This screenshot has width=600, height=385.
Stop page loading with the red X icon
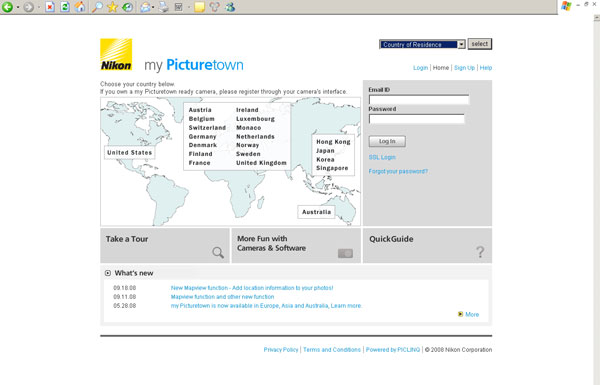(x=50, y=7)
